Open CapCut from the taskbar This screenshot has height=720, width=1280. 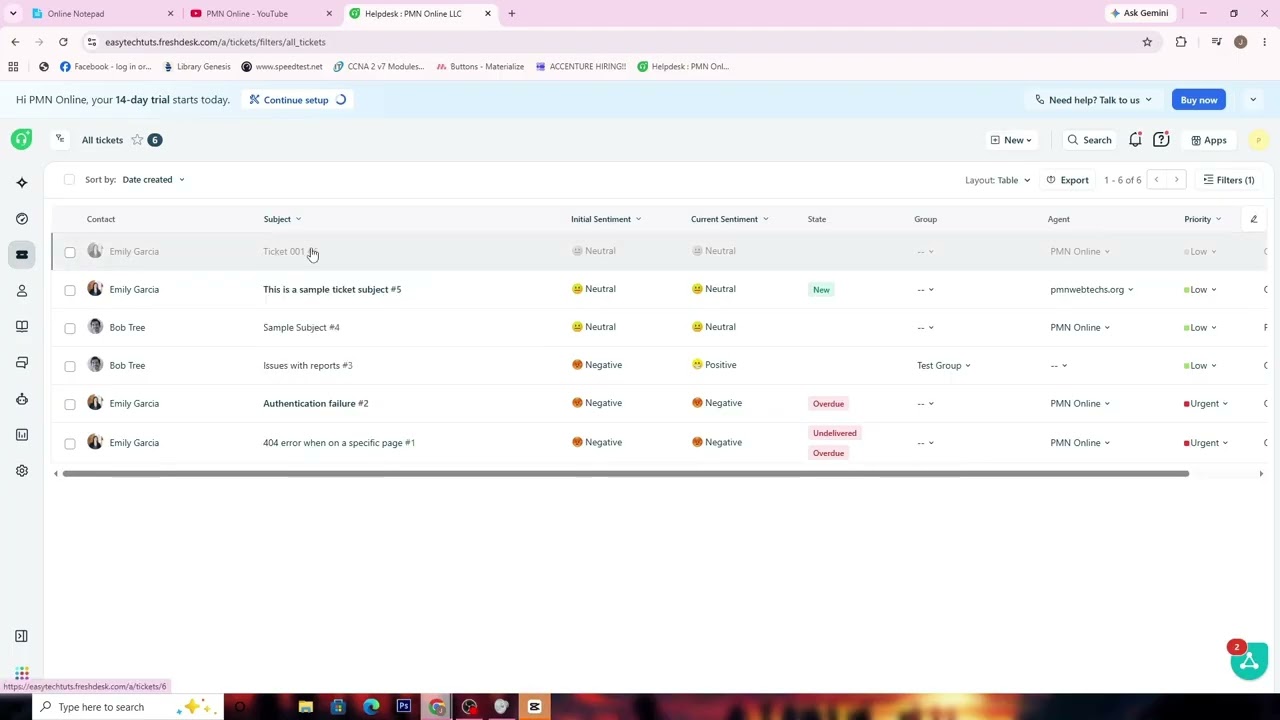point(534,707)
